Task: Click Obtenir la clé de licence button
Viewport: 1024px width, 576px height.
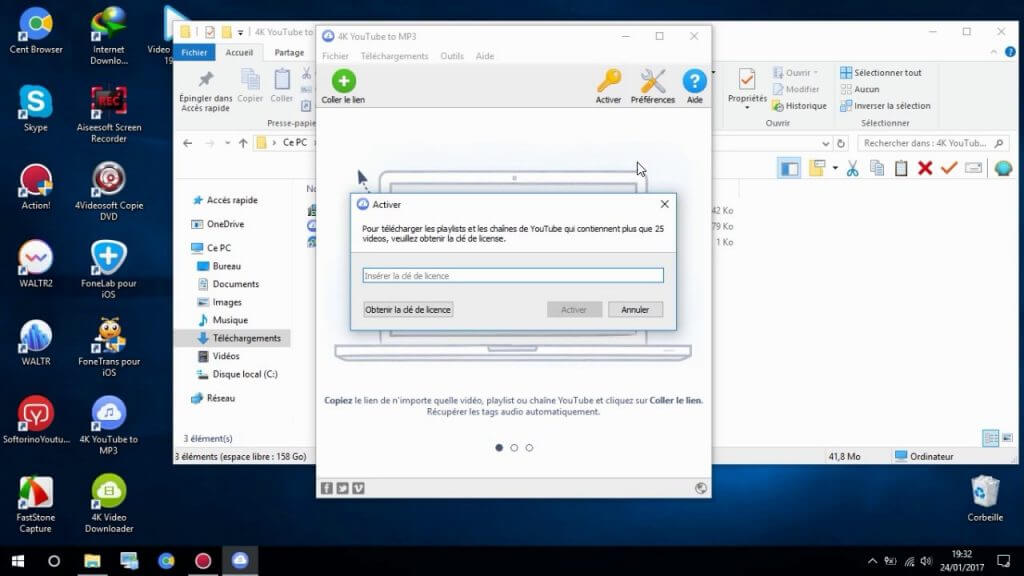Action: [x=408, y=310]
